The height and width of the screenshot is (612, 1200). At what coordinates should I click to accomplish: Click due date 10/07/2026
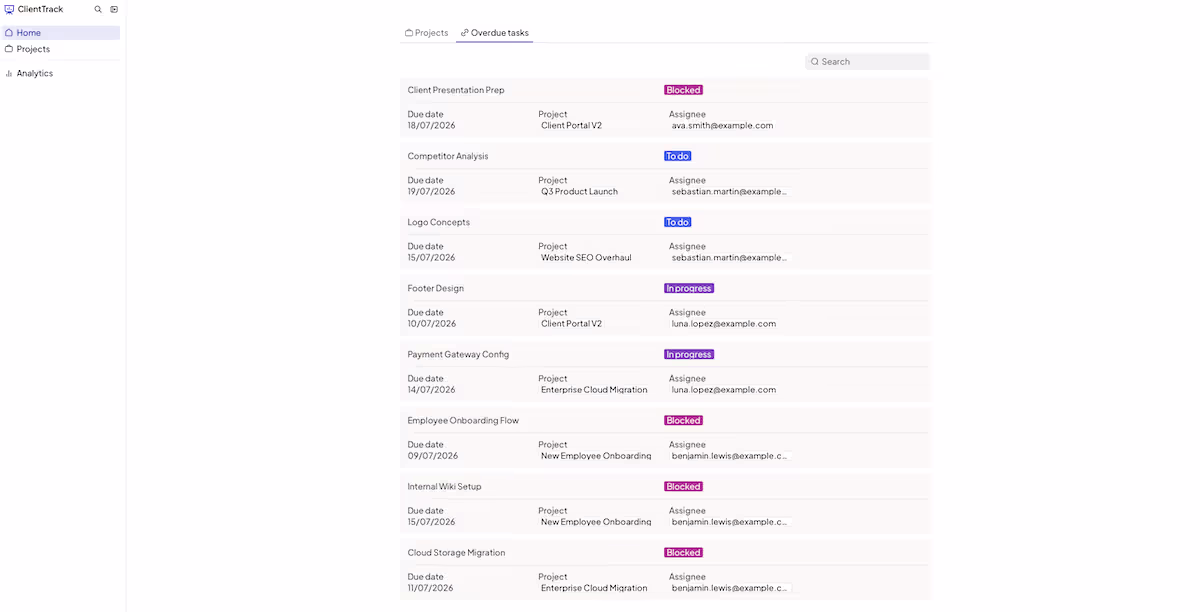tap(431, 324)
